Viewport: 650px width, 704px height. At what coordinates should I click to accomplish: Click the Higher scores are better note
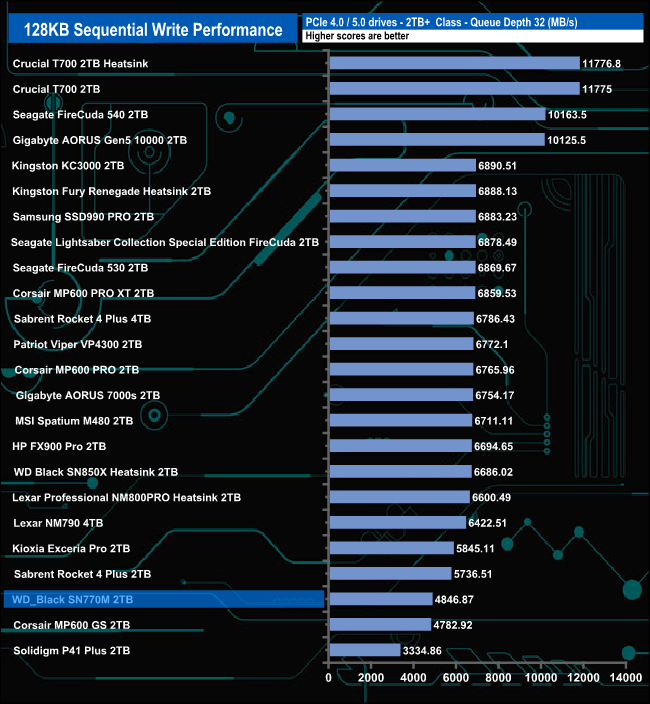(x=357, y=36)
